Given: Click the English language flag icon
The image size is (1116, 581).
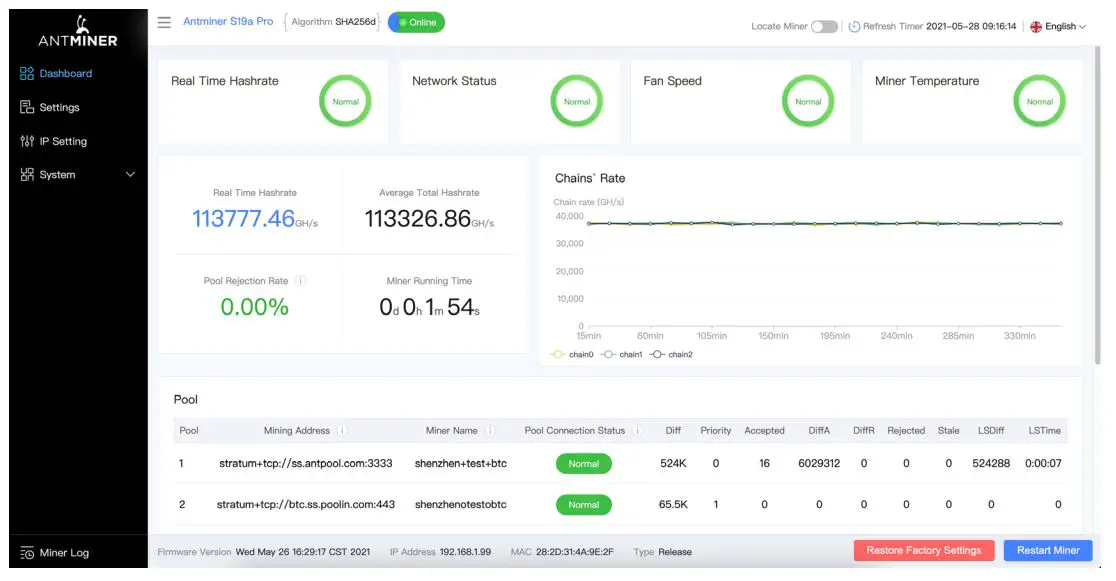Looking at the screenshot, I should (x=1036, y=27).
